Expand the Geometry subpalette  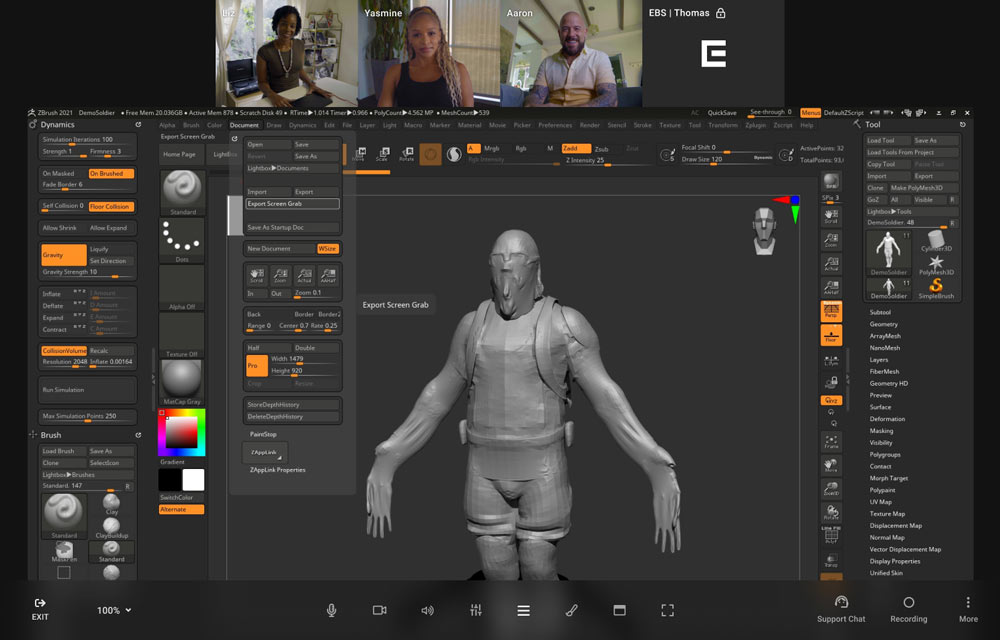[x=882, y=325]
